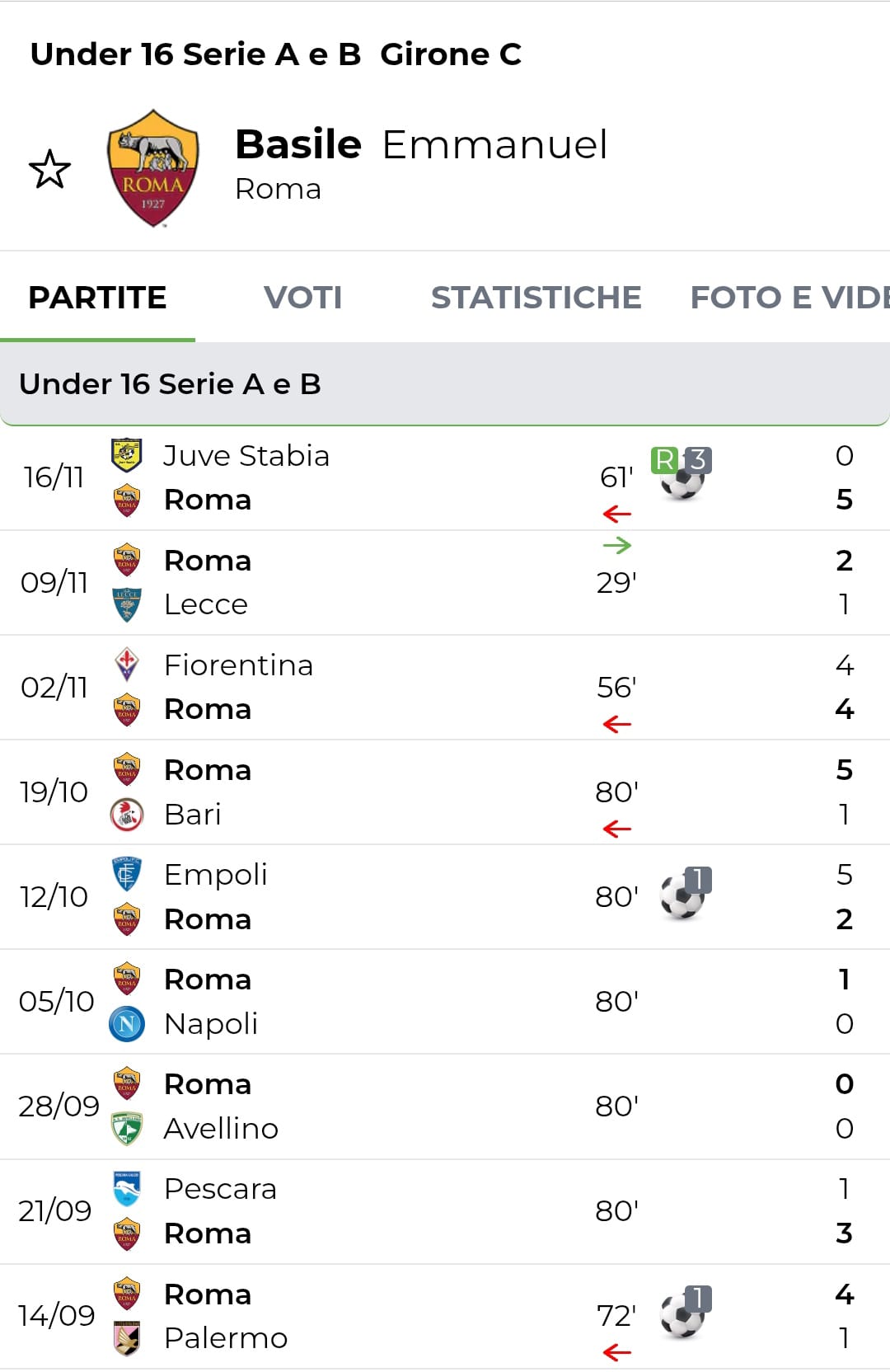The image size is (890, 1372).
Task: Click the Juve Stabia team crest
Action: [x=127, y=454]
